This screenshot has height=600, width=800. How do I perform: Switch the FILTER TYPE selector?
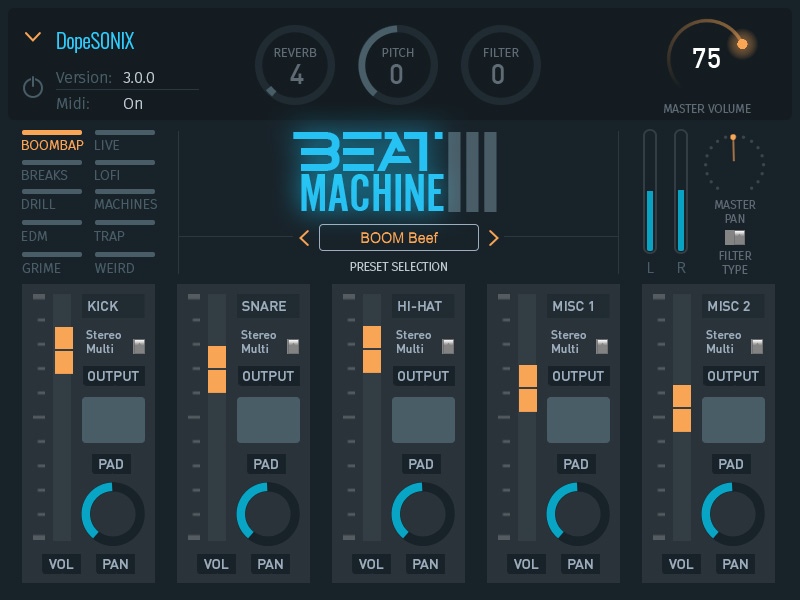point(735,236)
